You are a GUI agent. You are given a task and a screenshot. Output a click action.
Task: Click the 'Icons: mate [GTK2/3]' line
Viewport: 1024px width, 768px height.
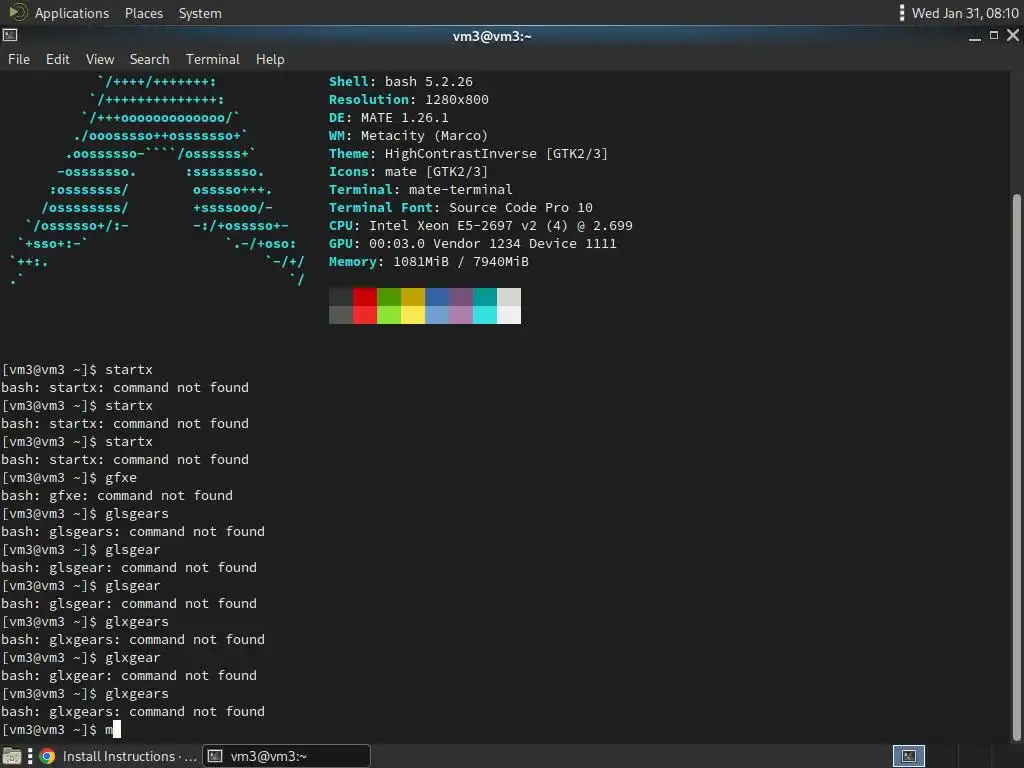408,171
